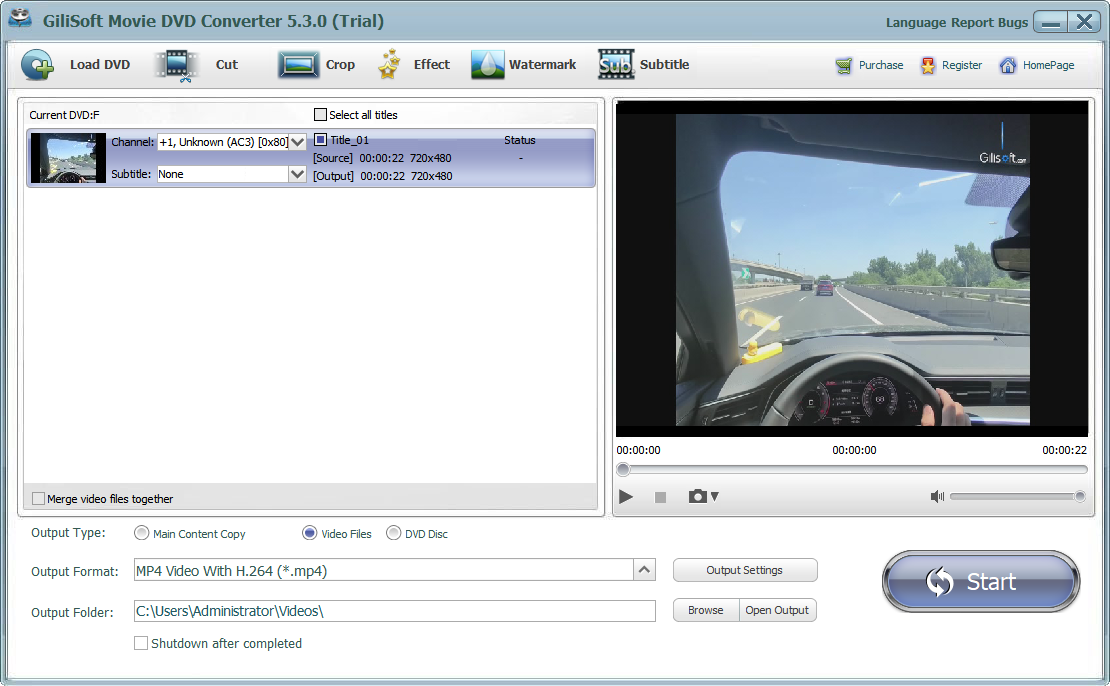The height and width of the screenshot is (686, 1110).
Task: Click the Title_01 video thumbnail
Action: pos(69,158)
